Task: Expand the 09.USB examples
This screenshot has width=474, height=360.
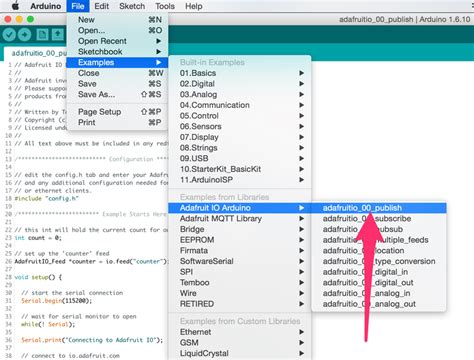Action: point(240,158)
